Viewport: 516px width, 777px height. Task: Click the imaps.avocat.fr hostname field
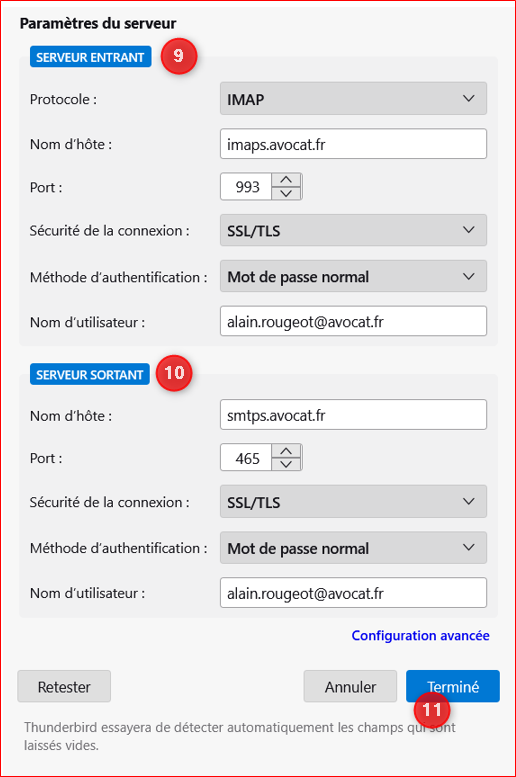(353, 144)
